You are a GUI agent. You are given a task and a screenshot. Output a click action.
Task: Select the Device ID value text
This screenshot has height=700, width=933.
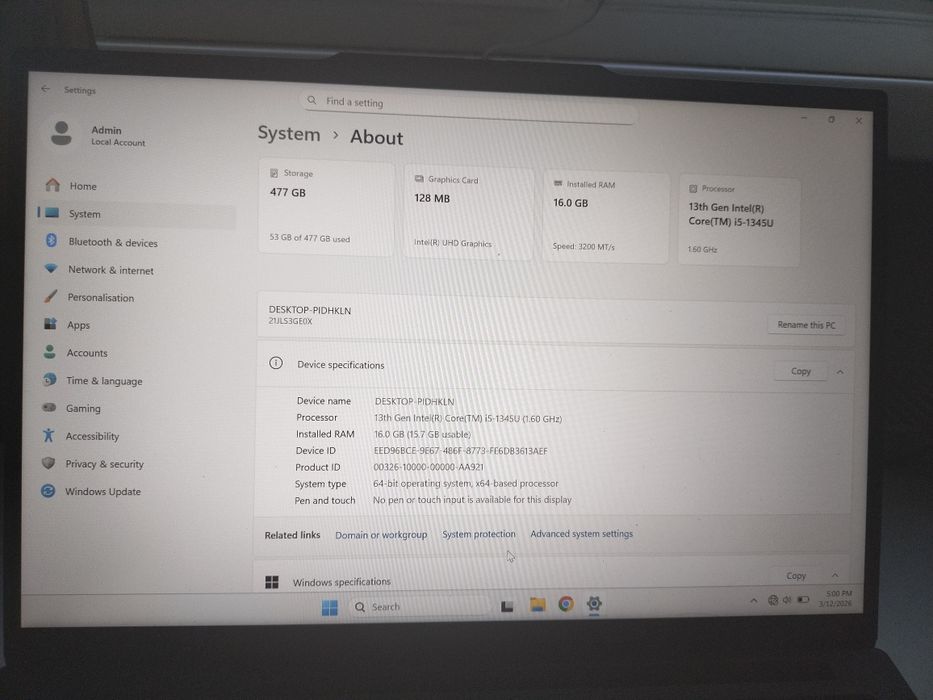[460, 451]
